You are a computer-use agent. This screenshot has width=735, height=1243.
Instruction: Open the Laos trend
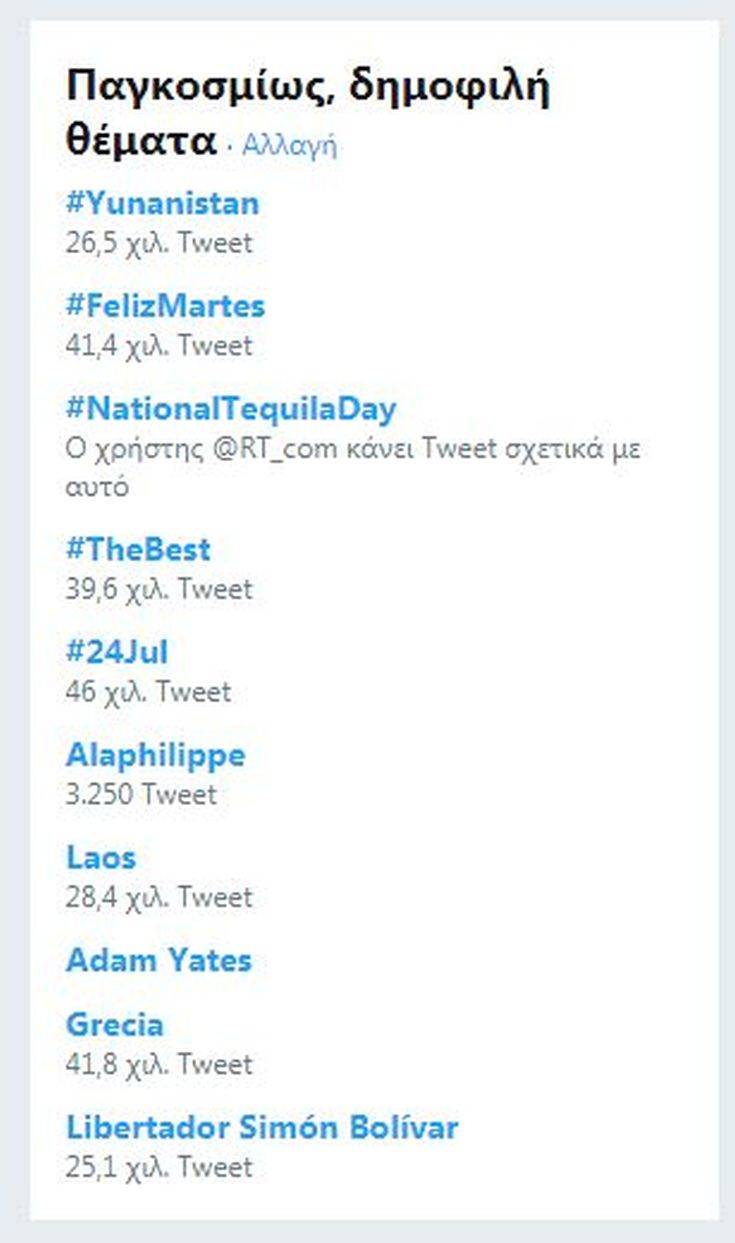[x=101, y=858]
